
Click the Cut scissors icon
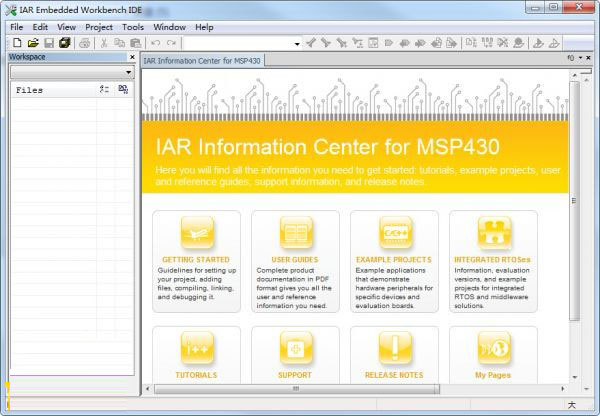103,43
